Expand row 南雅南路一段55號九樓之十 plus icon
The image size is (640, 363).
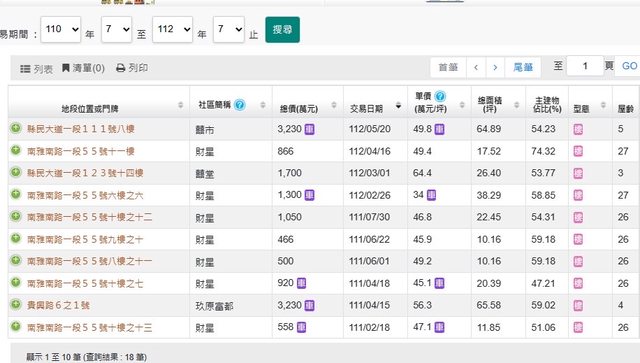point(16,238)
